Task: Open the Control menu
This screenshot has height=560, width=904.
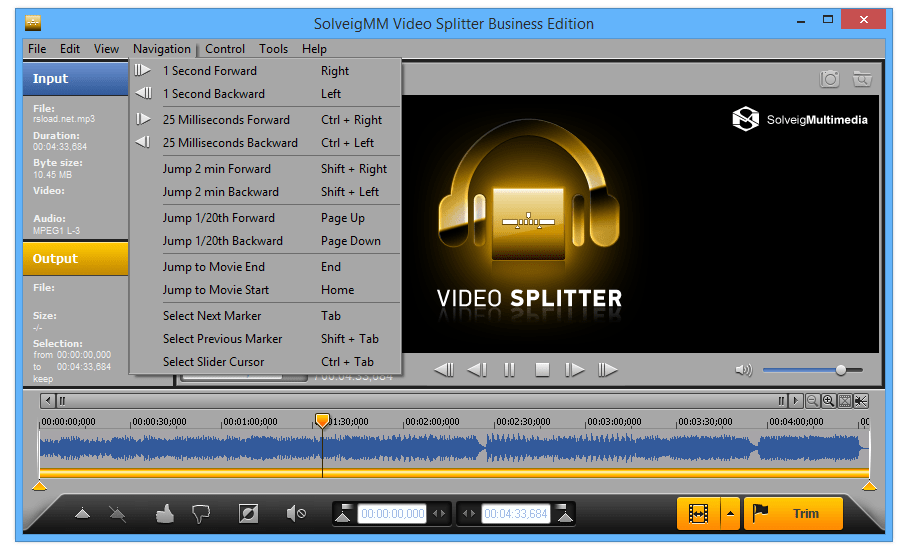Action: pyautogui.click(x=225, y=49)
